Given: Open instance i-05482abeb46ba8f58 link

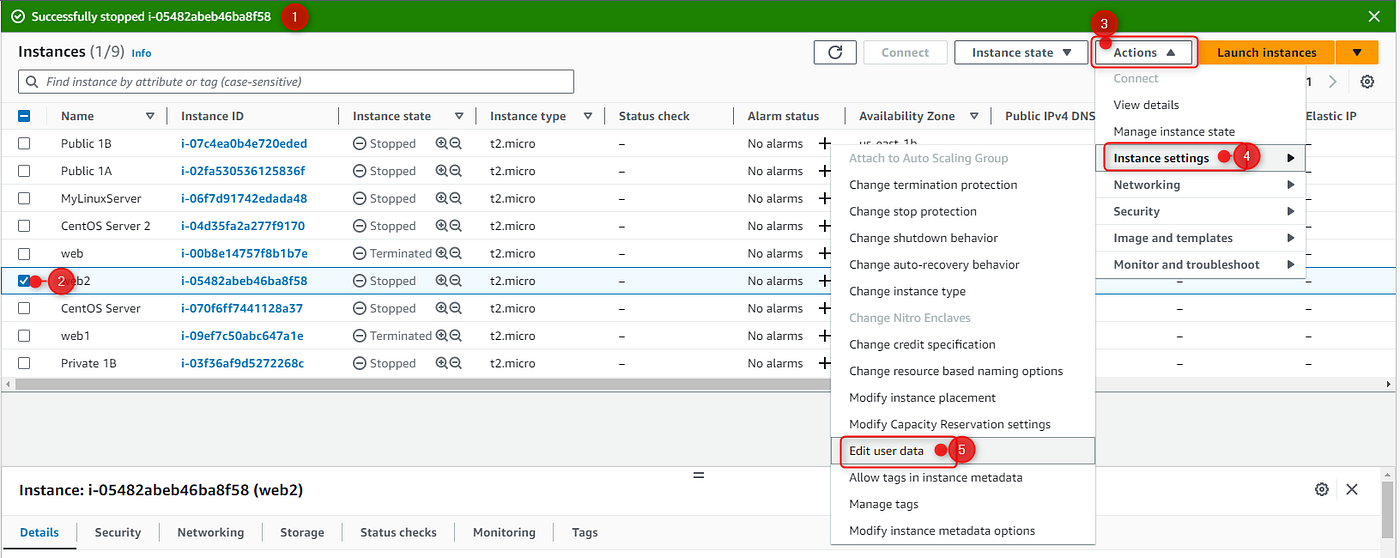Looking at the screenshot, I should [x=244, y=281].
